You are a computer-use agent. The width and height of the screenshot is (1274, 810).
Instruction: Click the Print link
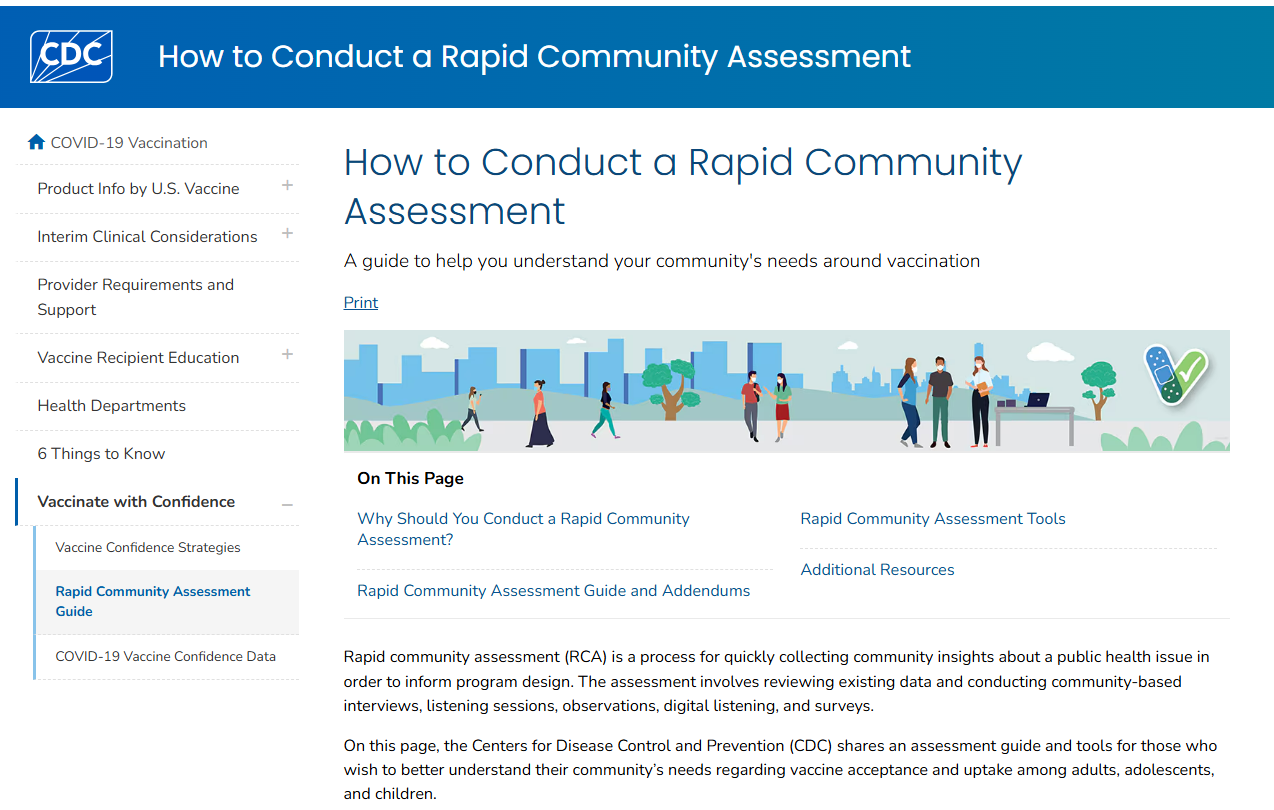pyautogui.click(x=360, y=302)
